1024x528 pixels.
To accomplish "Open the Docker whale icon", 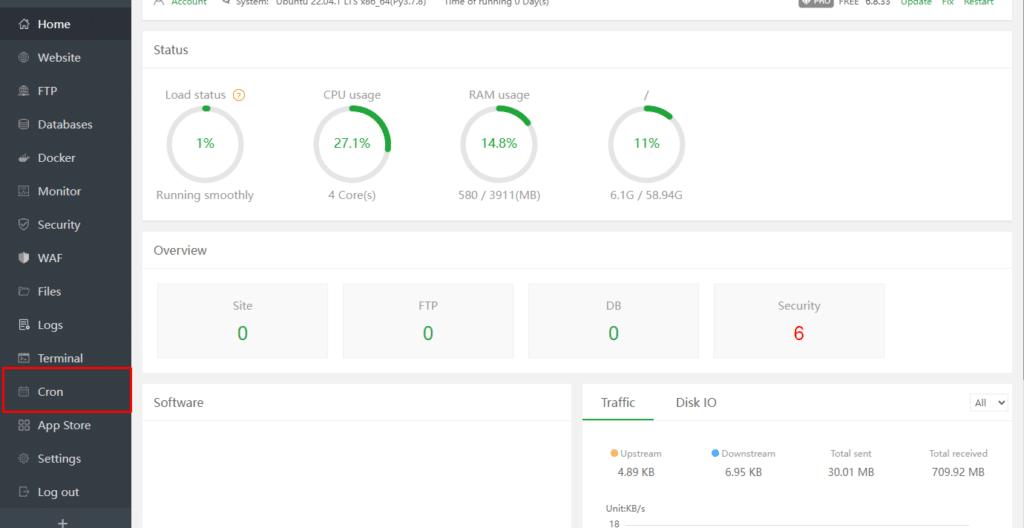I will pos(24,158).
